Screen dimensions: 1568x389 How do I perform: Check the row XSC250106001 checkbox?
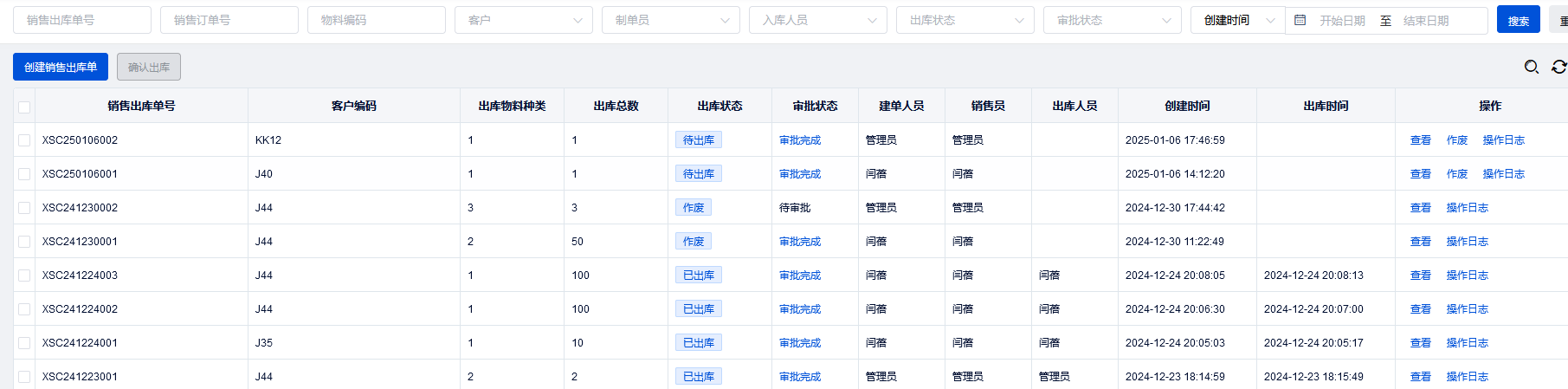(24, 174)
